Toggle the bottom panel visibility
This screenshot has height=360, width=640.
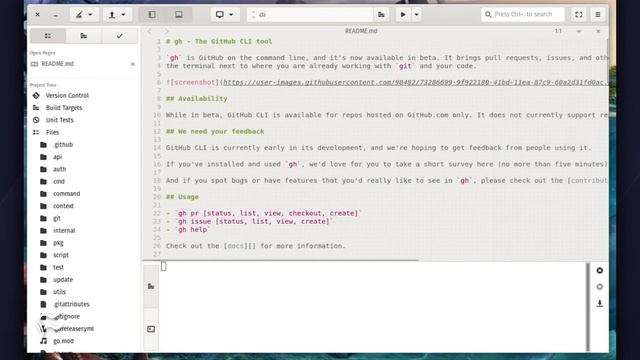(x=179, y=15)
